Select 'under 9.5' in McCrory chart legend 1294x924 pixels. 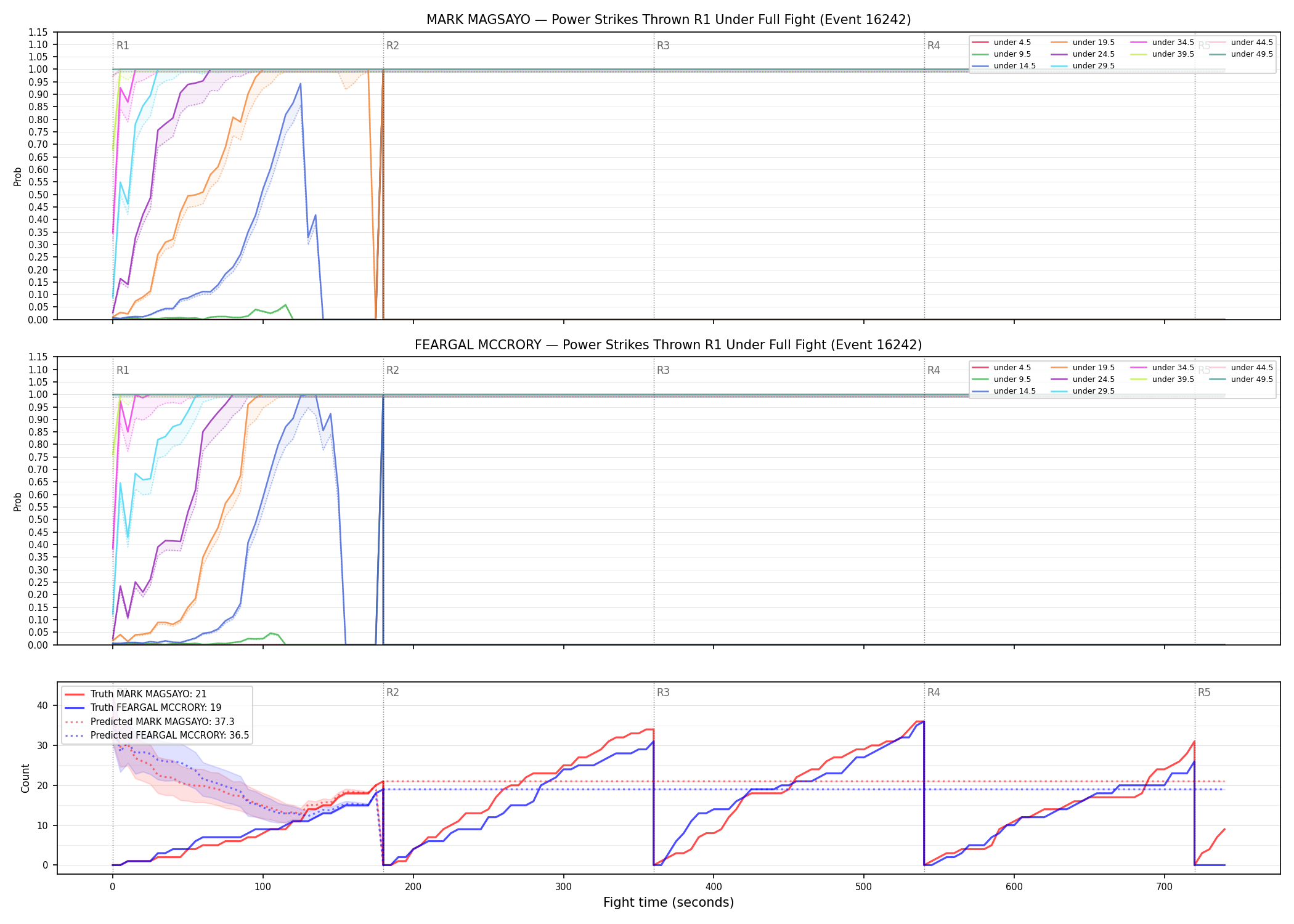click(x=1001, y=379)
